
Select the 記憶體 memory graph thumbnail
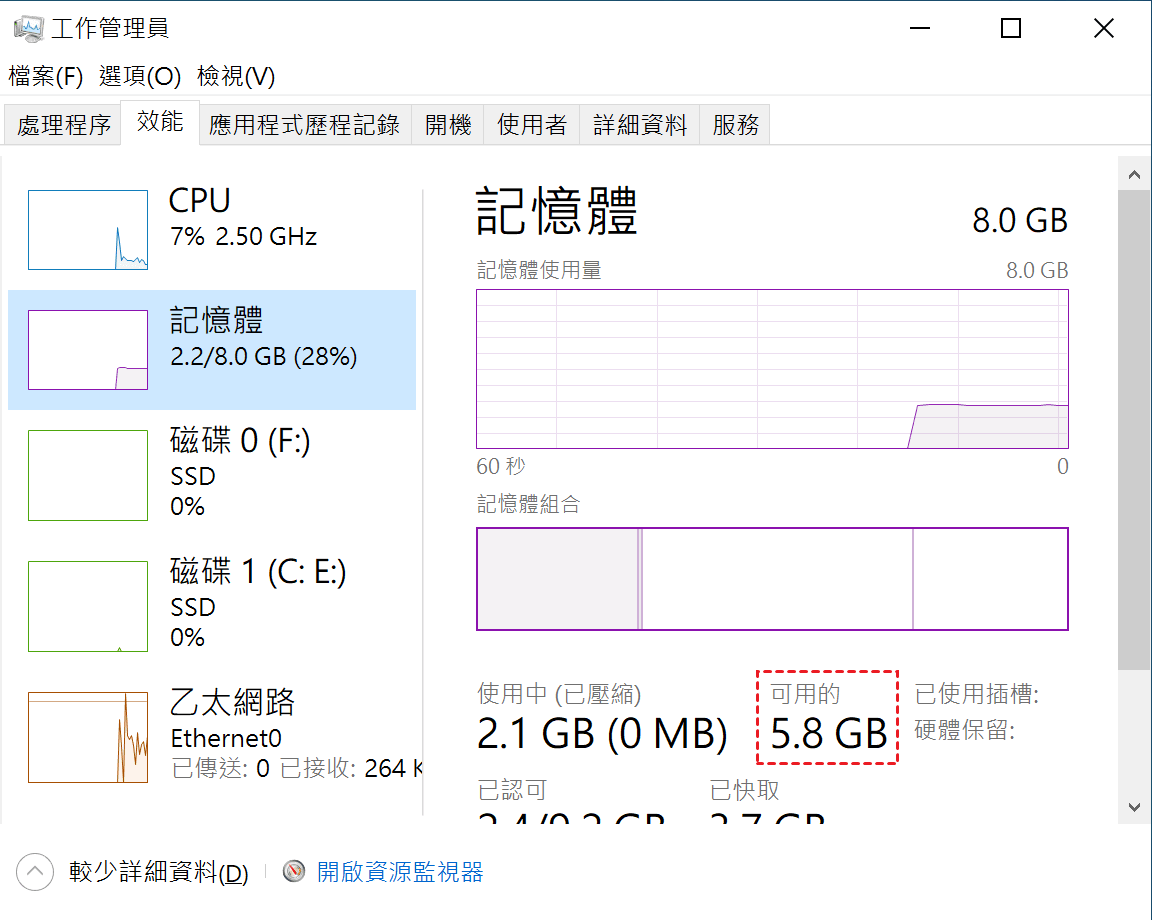tap(88, 350)
